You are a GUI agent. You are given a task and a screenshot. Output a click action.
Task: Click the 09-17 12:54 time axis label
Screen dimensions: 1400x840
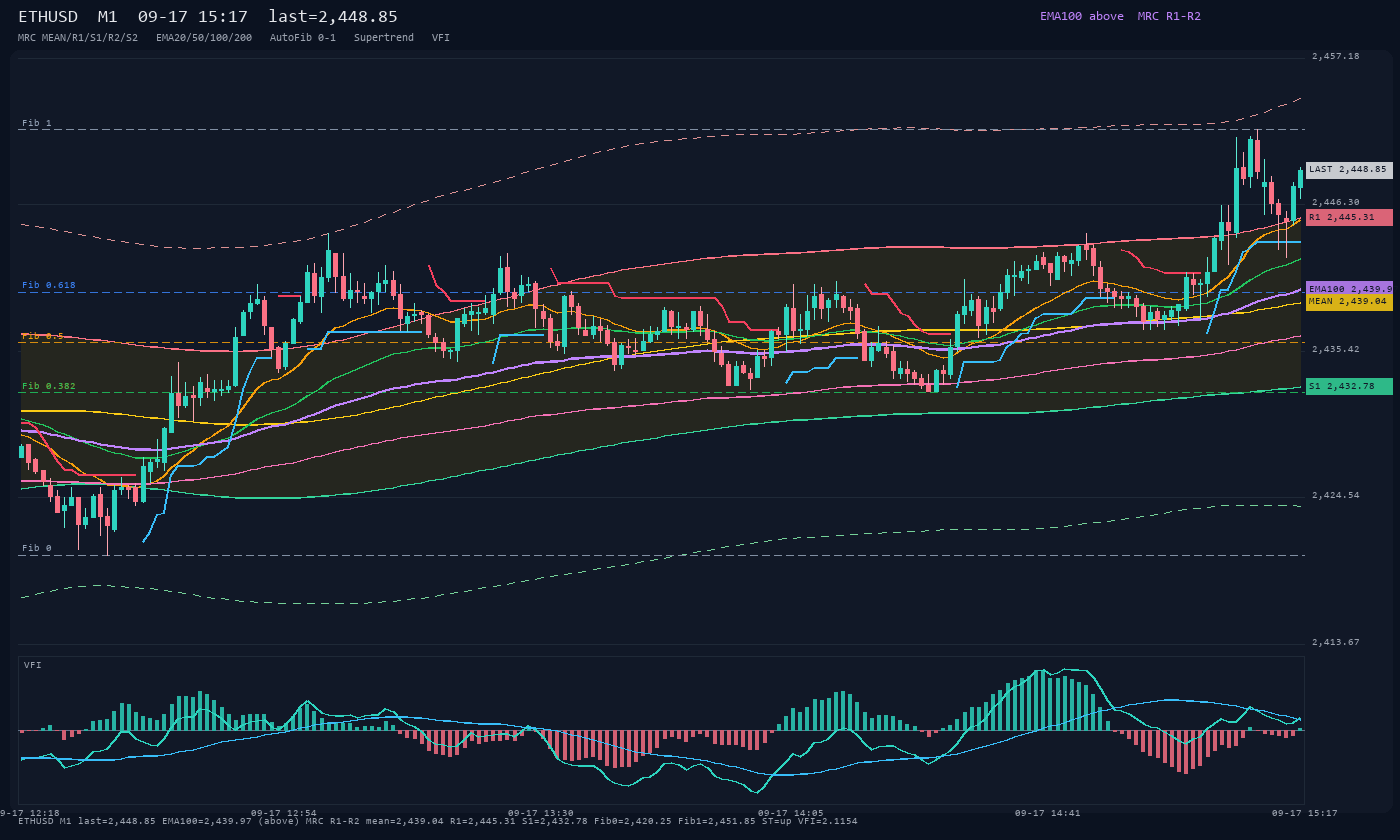(x=284, y=813)
